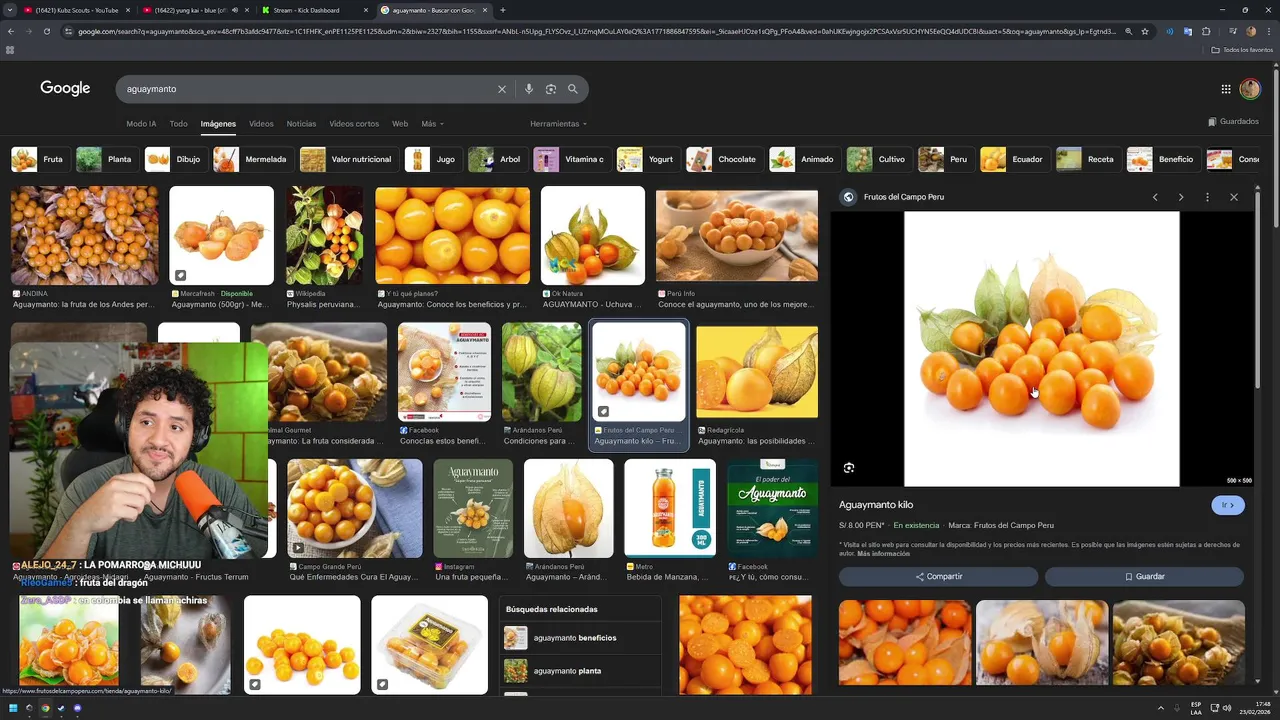This screenshot has width=1280, height=720.
Task: Open the Wikipedia Physalis peruviana image
Action: (x=325, y=236)
